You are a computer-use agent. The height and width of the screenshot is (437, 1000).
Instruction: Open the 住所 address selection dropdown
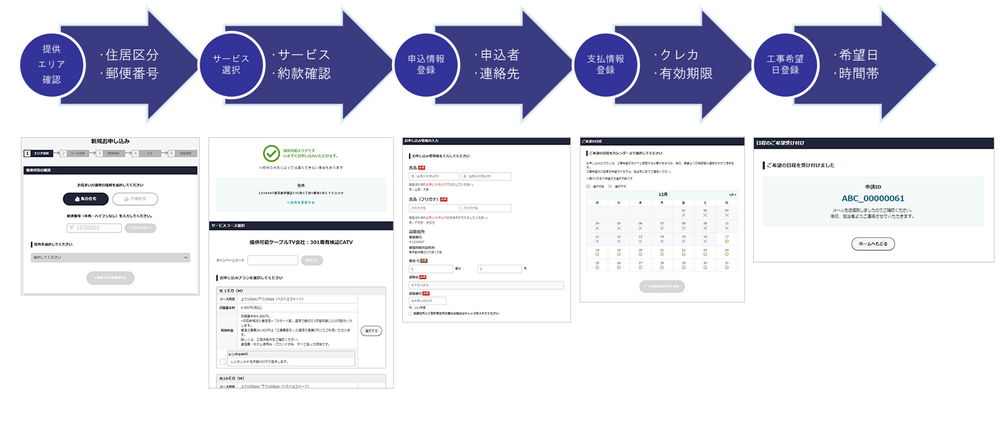pos(108,257)
